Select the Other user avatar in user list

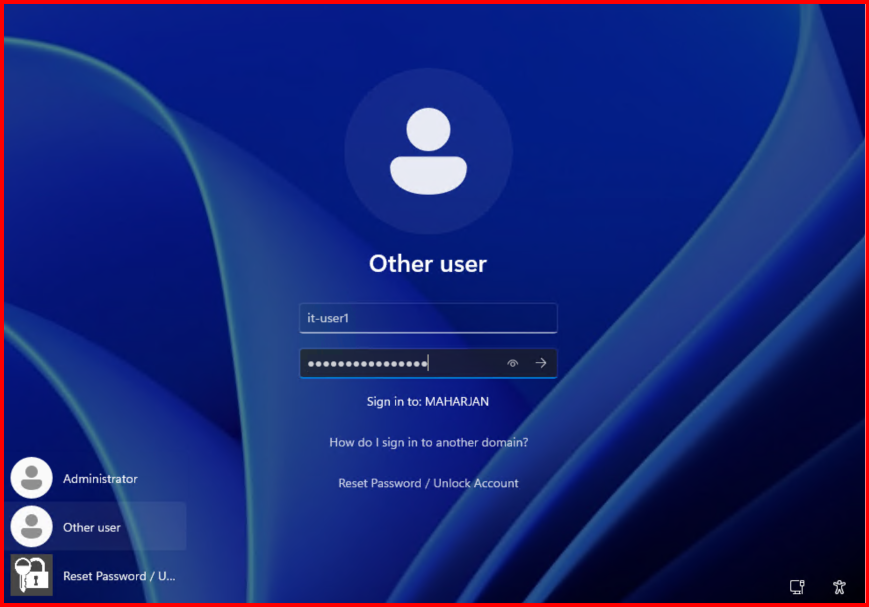31,527
